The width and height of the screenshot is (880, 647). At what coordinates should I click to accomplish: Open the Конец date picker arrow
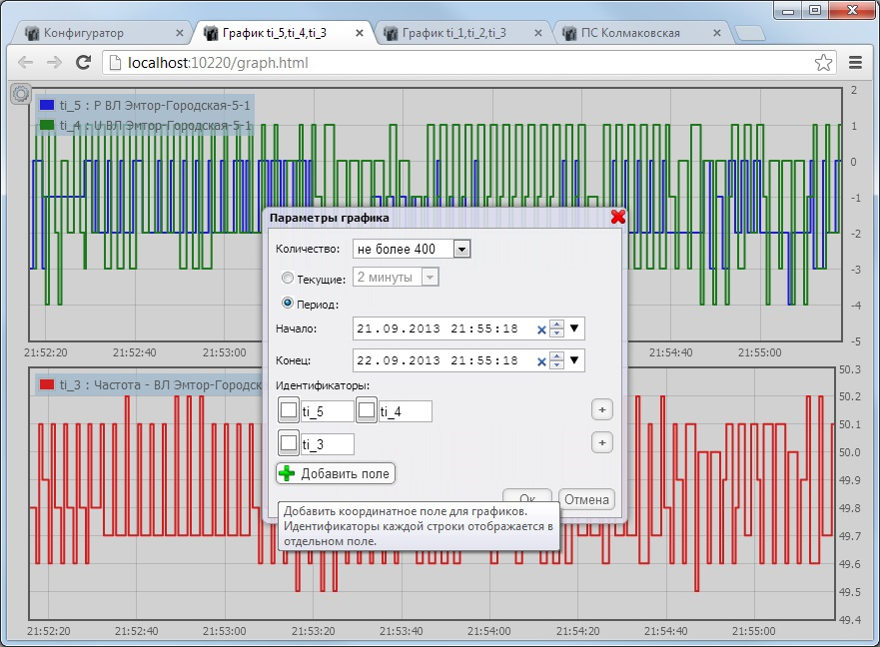point(575,361)
